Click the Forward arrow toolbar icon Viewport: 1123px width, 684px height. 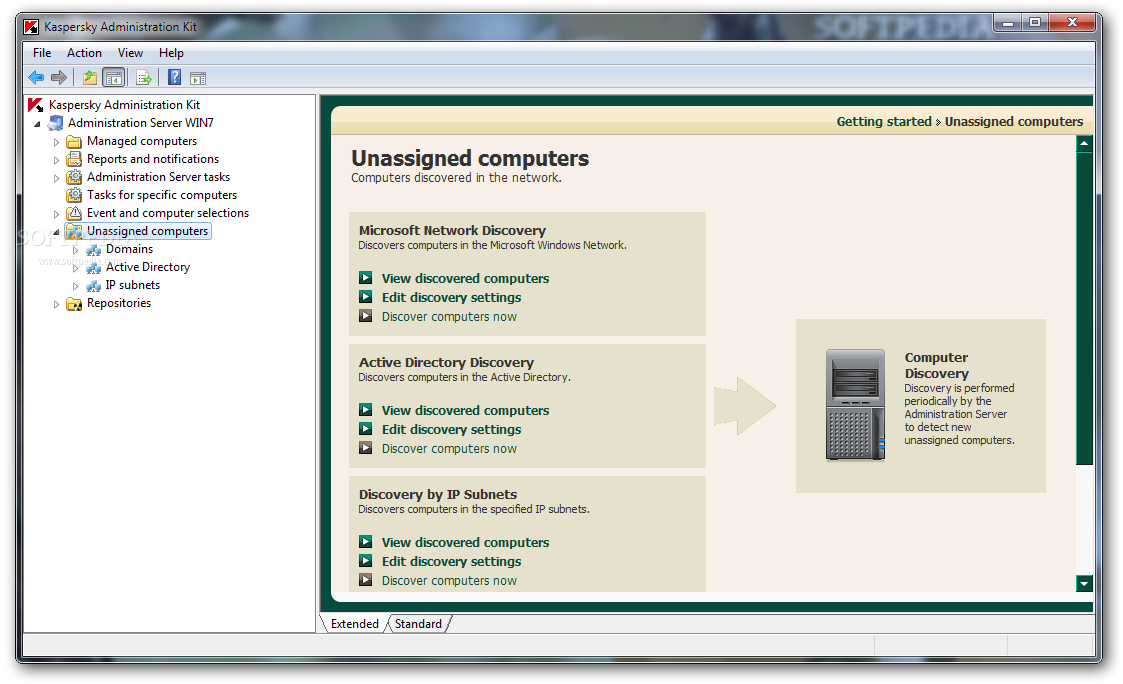click(x=59, y=77)
